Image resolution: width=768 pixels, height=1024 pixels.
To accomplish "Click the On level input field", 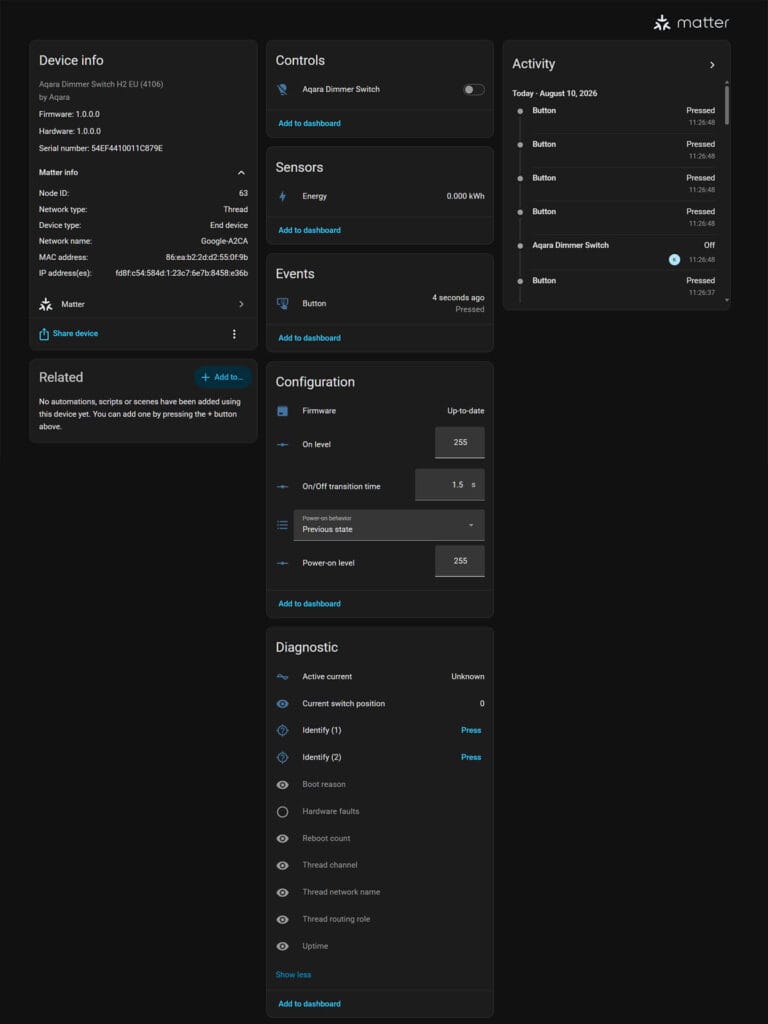I will coord(460,443).
